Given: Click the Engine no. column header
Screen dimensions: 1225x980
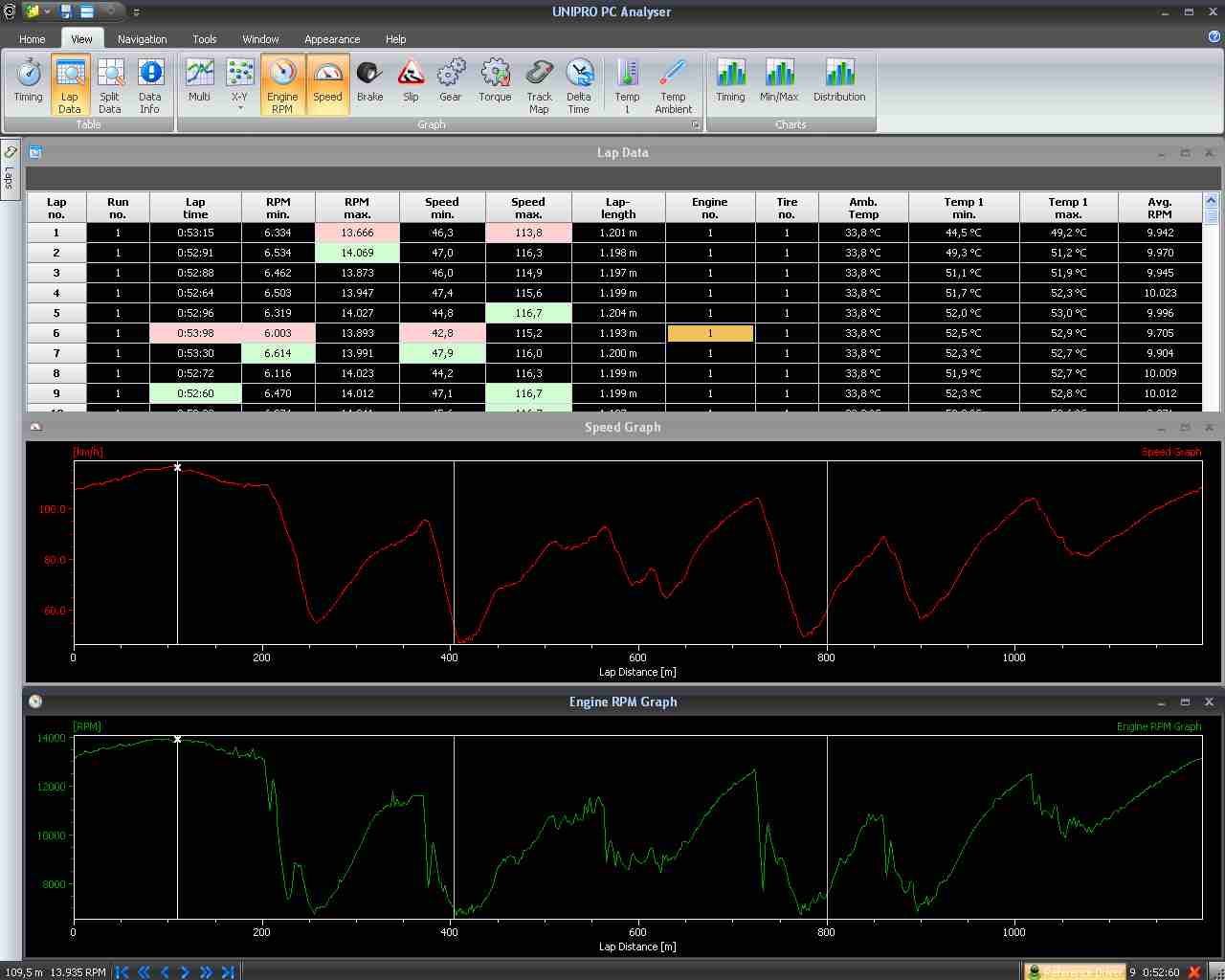Looking at the screenshot, I should (710, 208).
